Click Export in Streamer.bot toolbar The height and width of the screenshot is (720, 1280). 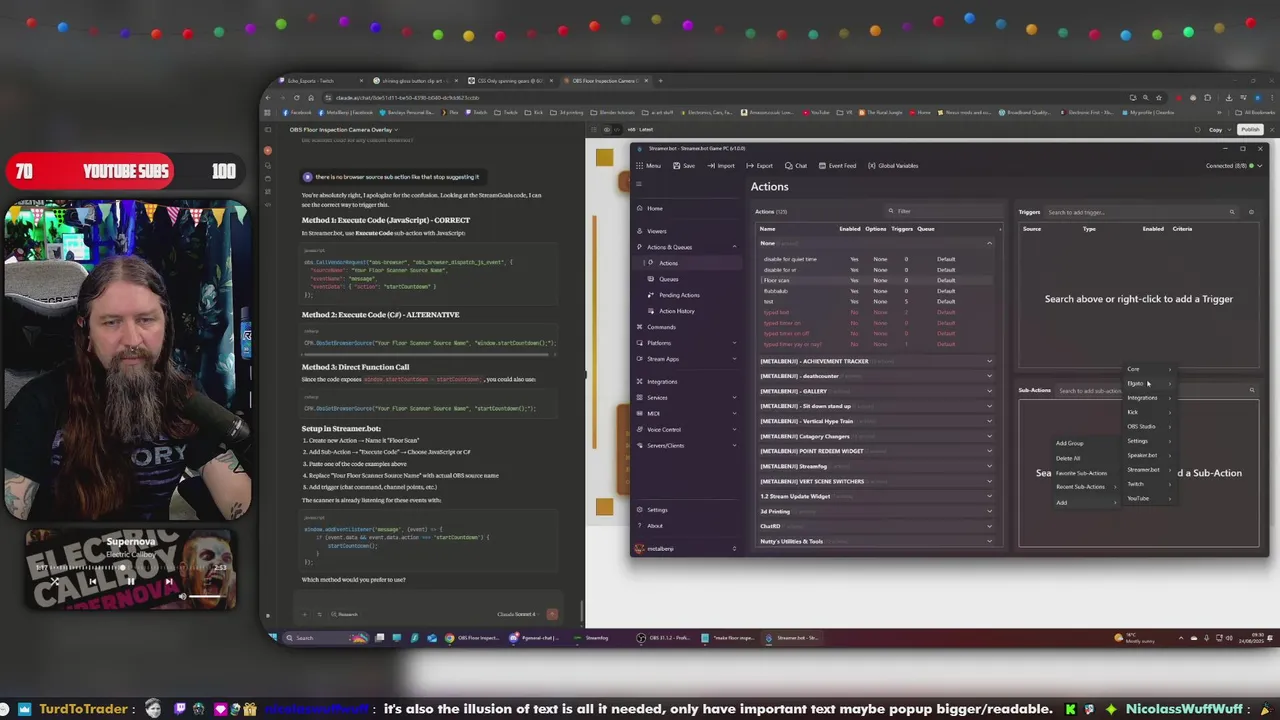759,166
